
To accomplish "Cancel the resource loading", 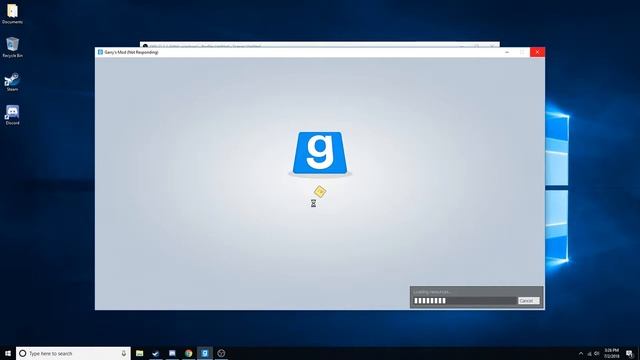I will coord(529,301).
